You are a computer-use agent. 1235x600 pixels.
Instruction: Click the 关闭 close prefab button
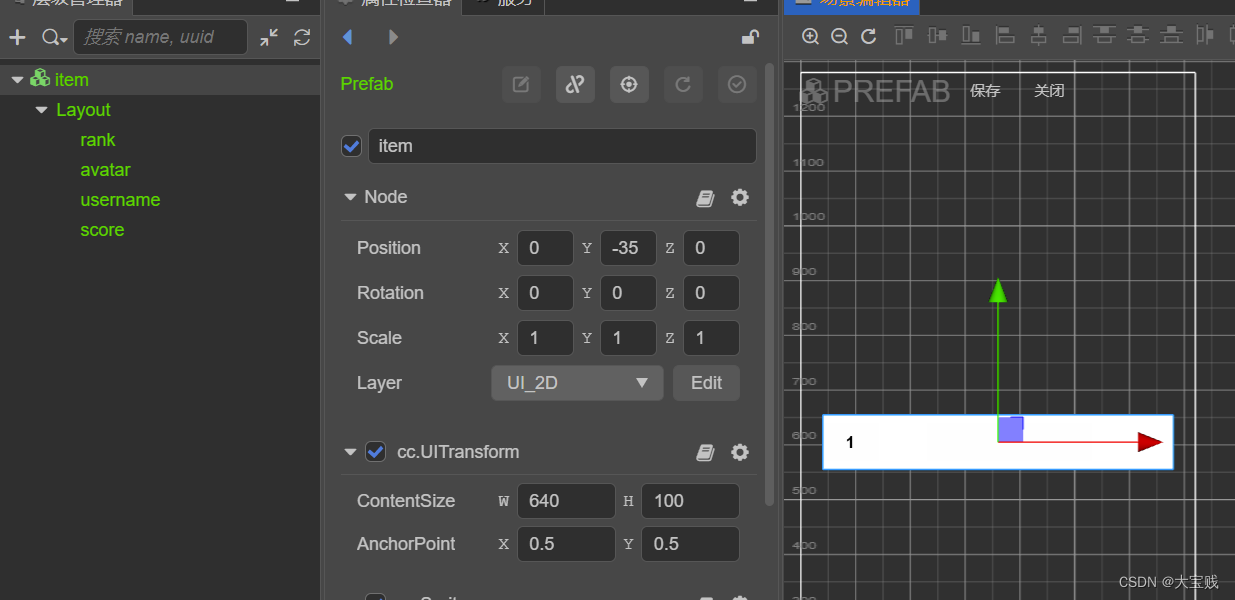click(1049, 91)
